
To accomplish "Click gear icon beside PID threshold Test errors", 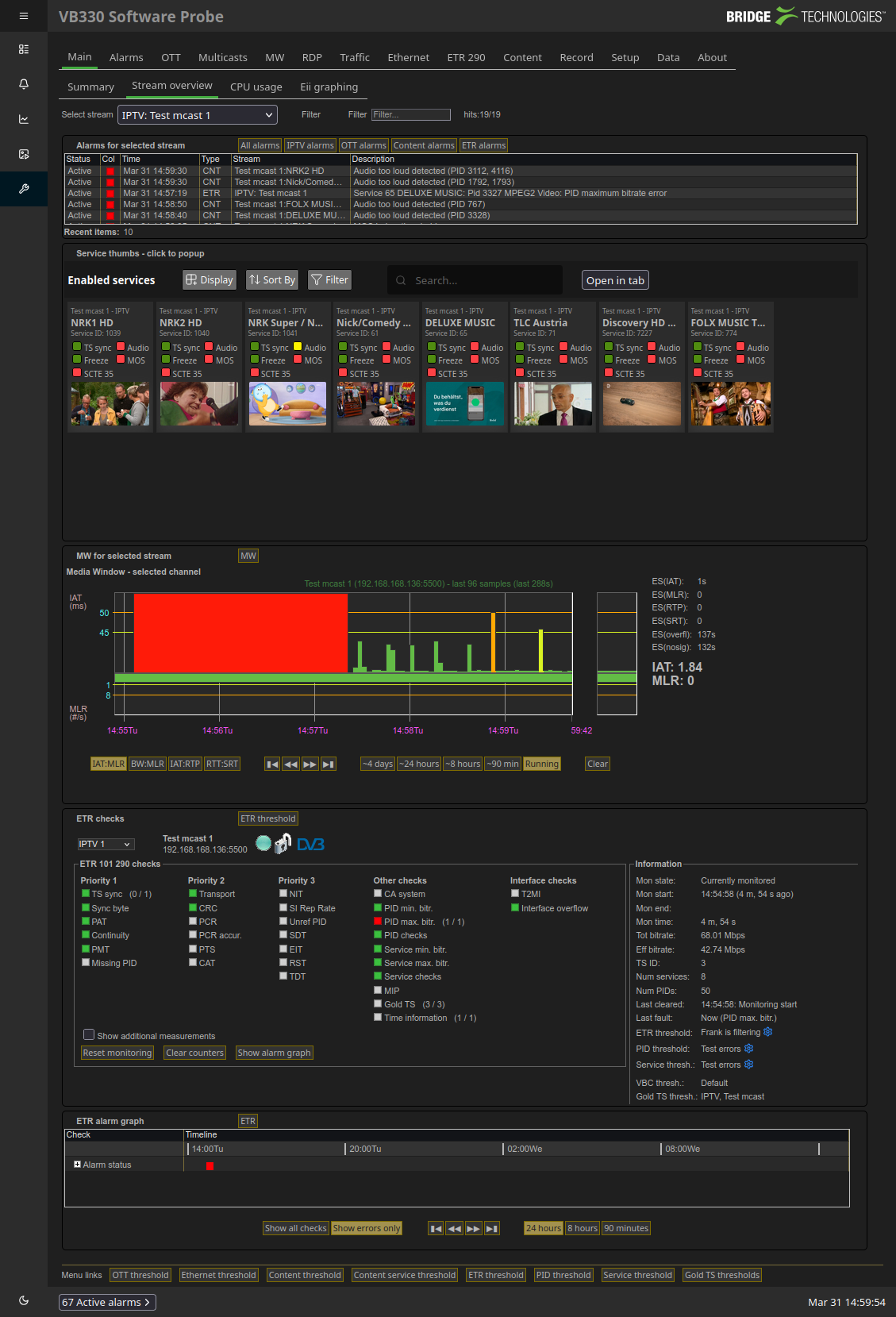I will tap(748, 1049).
